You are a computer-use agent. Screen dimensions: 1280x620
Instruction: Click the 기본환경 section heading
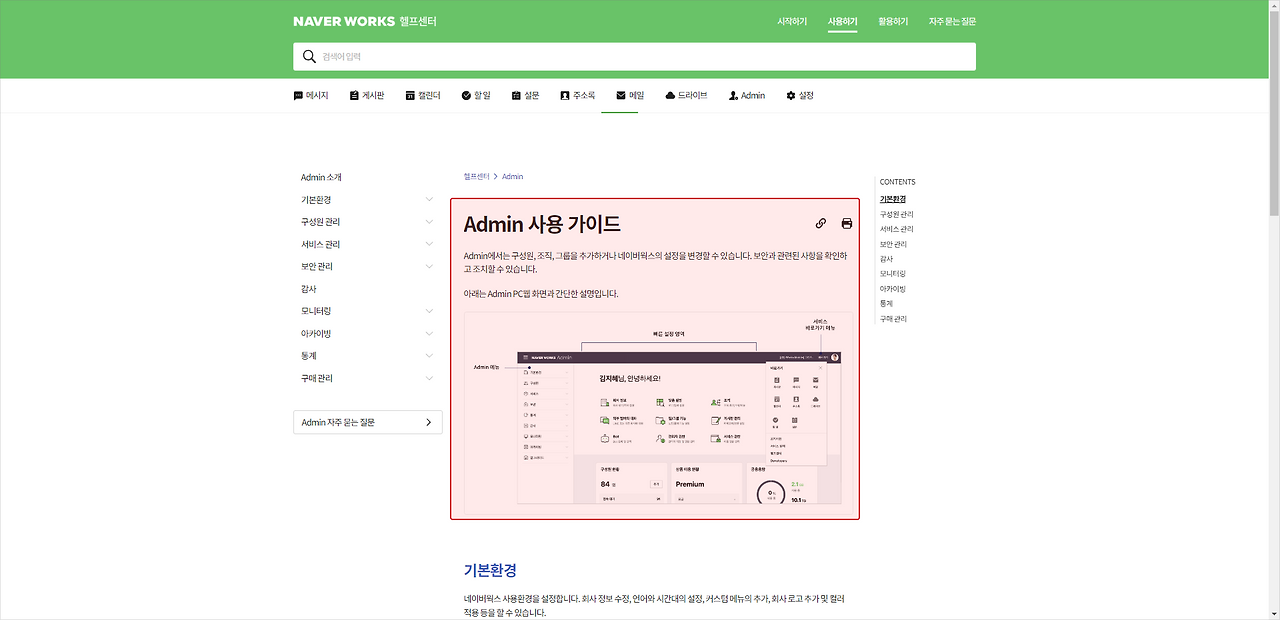pyautogui.click(x=490, y=570)
